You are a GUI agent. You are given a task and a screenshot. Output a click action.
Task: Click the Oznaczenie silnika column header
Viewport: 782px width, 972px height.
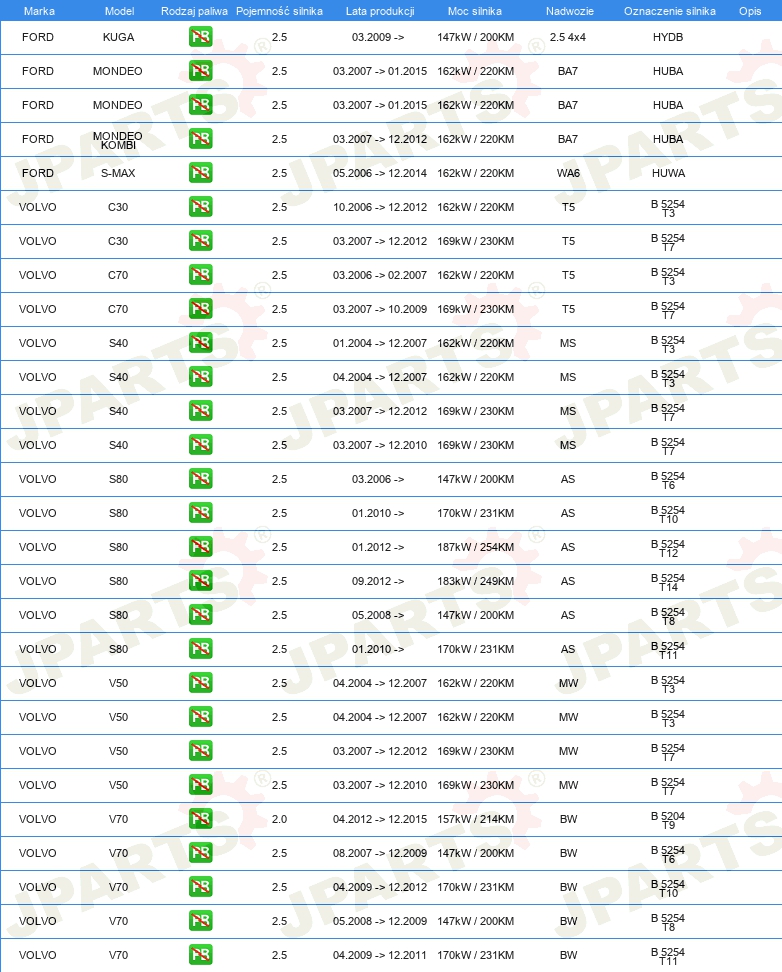(670, 11)
